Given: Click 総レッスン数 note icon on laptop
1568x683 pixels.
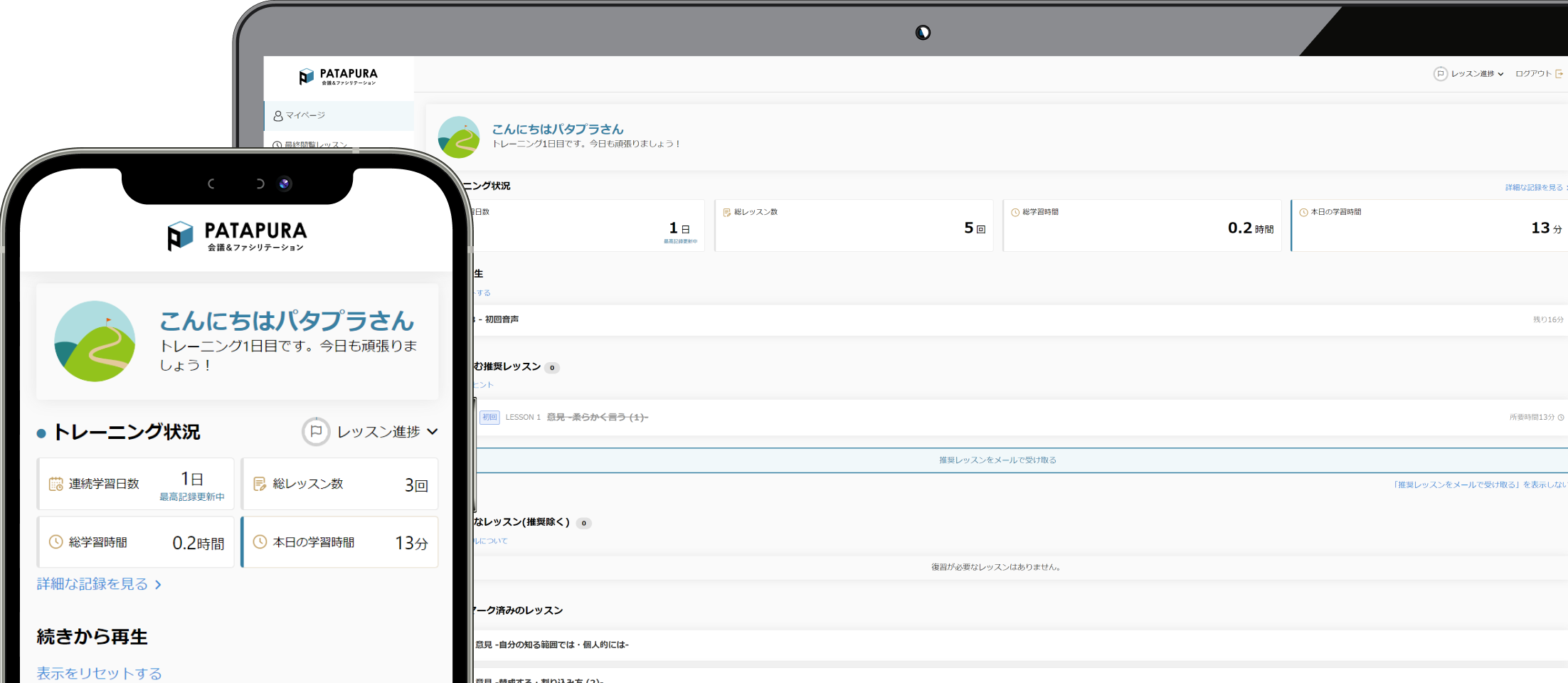Looking at the screenshot, I should click(727, 212).
